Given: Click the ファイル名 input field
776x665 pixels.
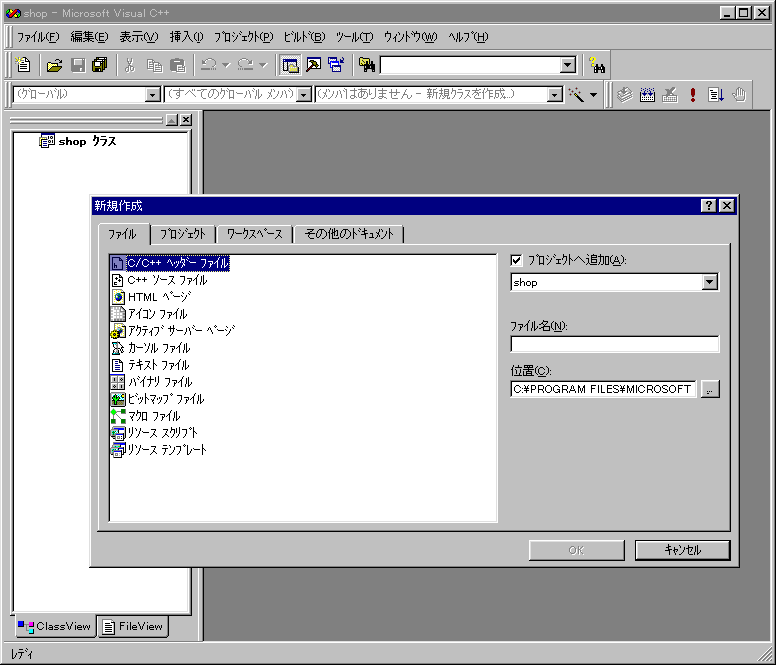Looking at the screenshot, I should point(615,344).
